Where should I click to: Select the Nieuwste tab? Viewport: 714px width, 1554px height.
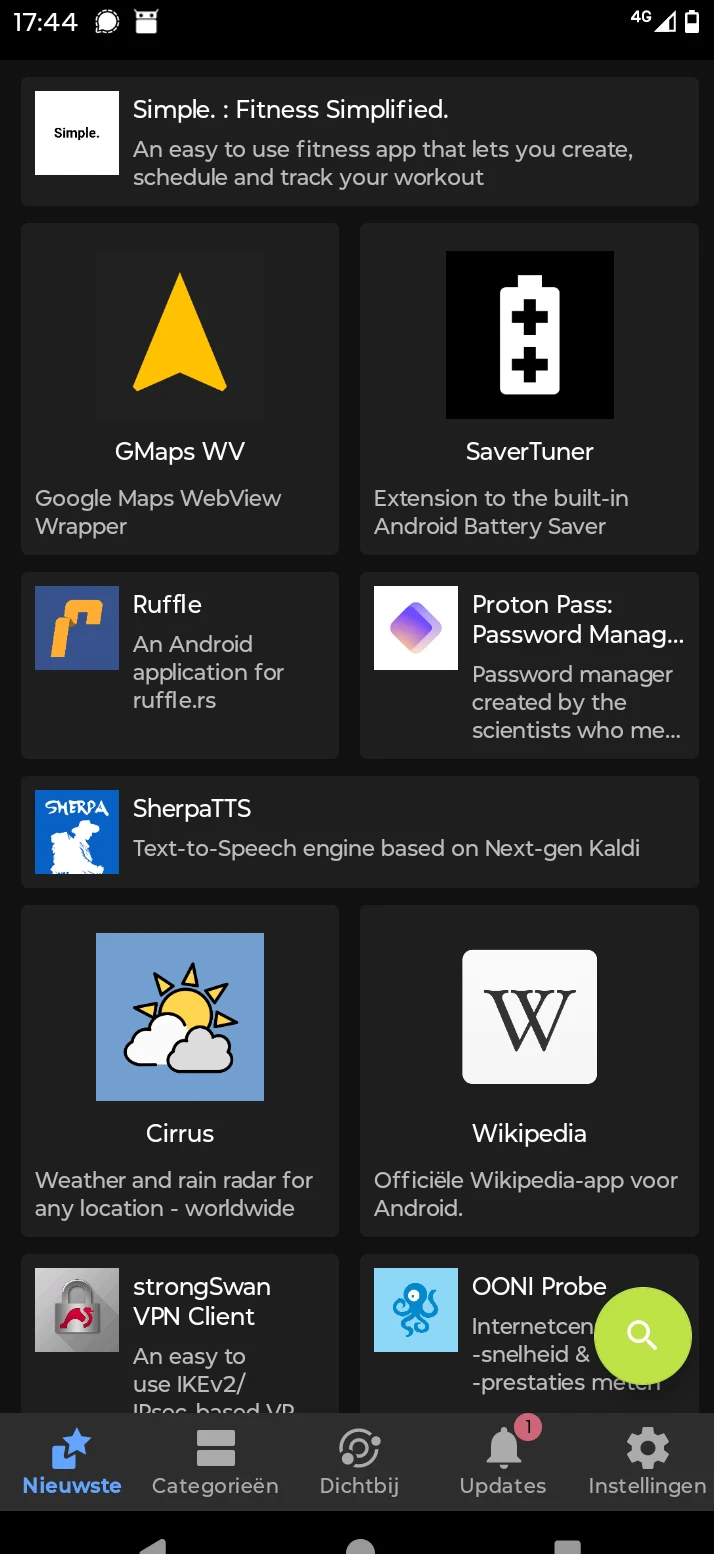(72, 1461)
